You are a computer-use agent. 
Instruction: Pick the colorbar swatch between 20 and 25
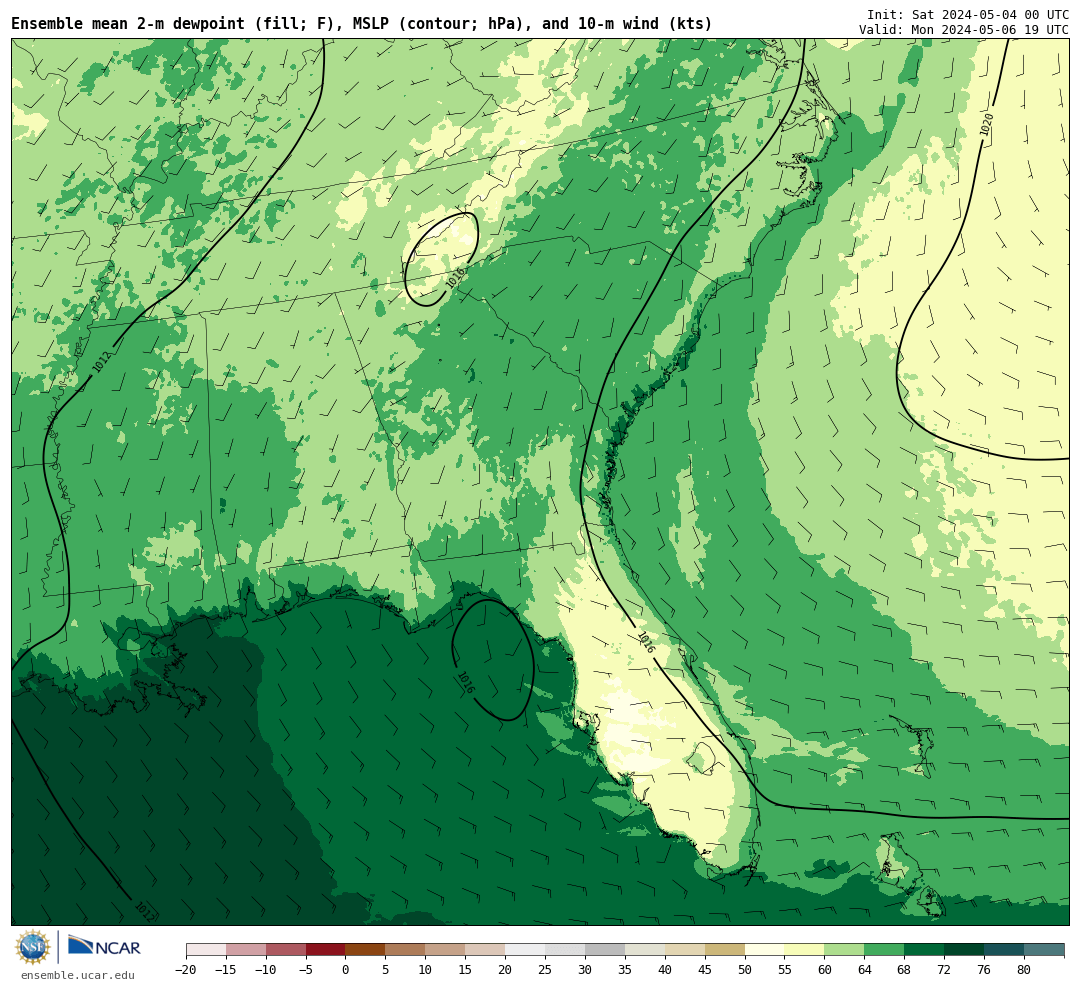(x=525, y=950)
